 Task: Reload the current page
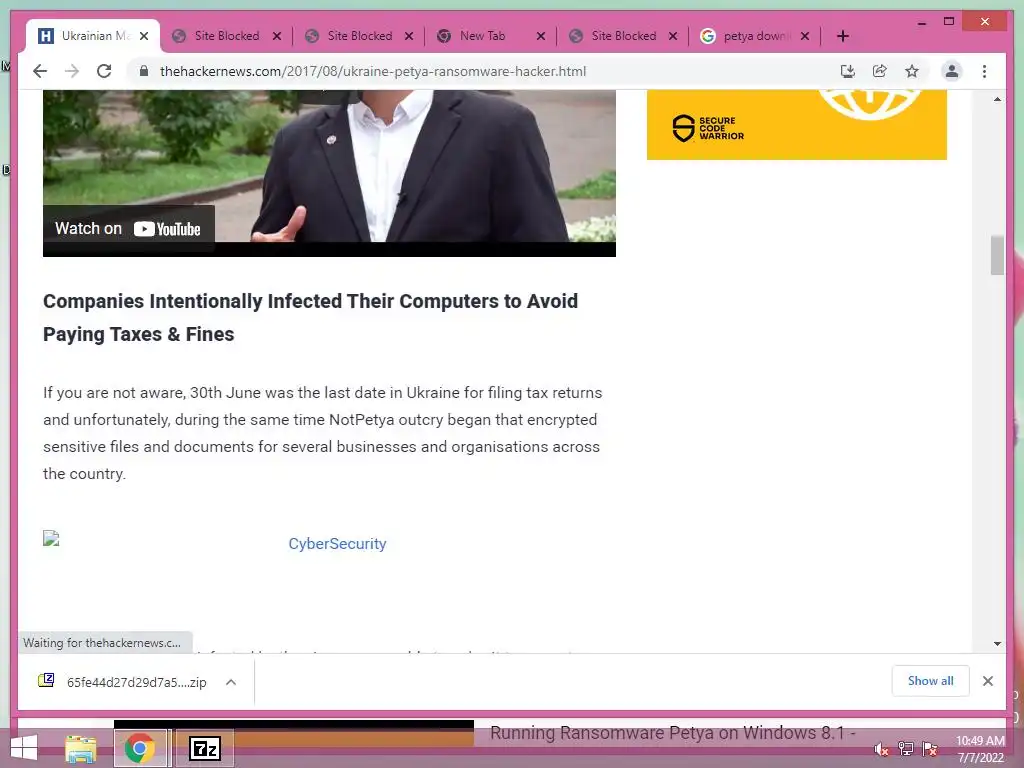coord(104,71)
